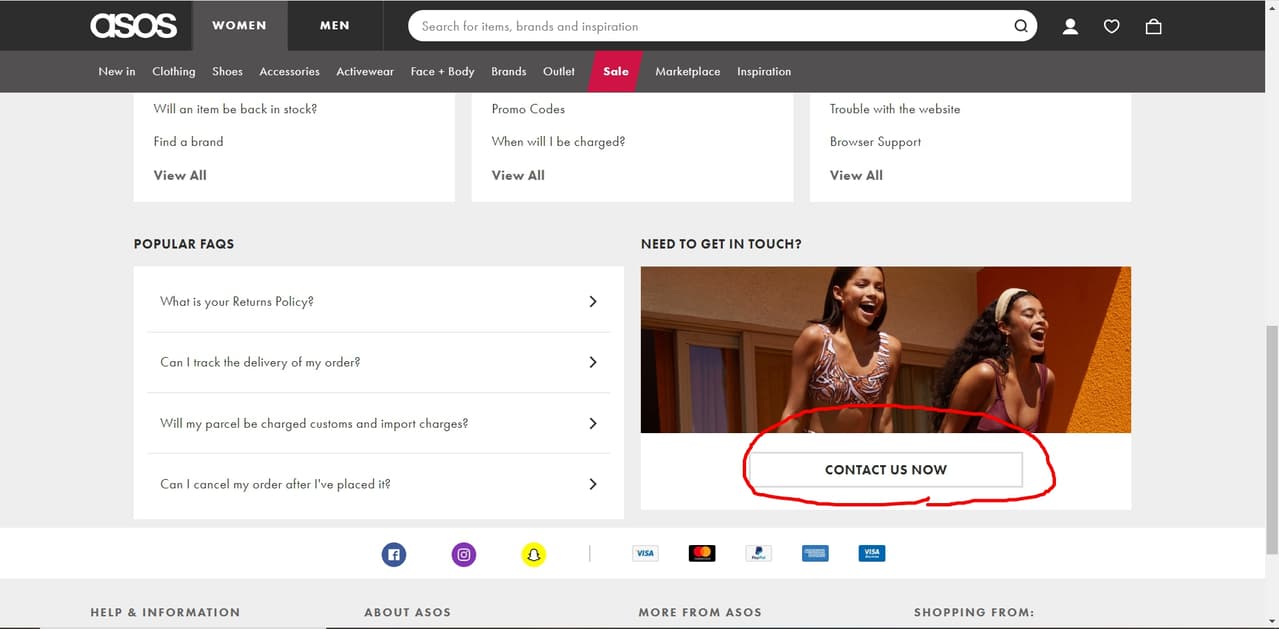
Task: Click the first Visa payment icon
Action: (645, 553)
